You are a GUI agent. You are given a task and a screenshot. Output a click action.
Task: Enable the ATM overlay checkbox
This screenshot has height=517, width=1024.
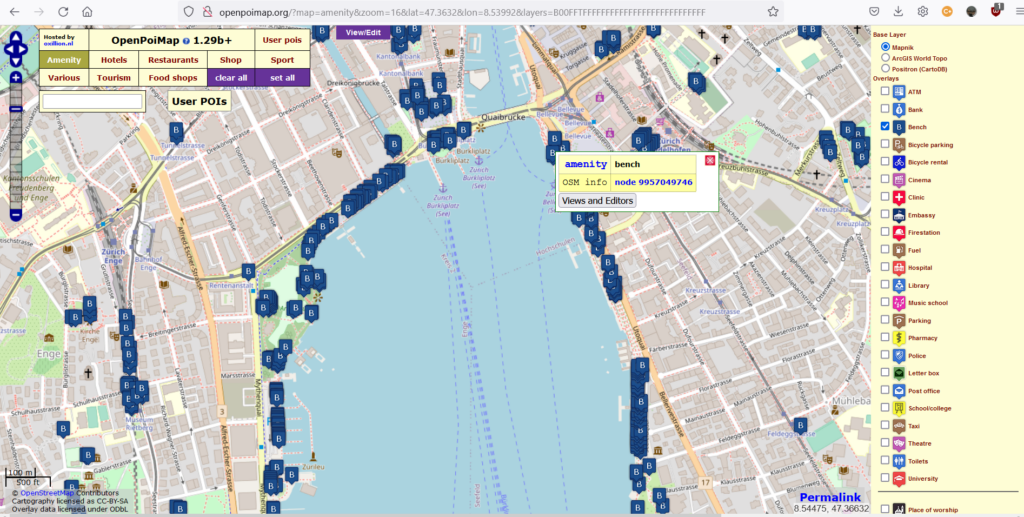885,91
